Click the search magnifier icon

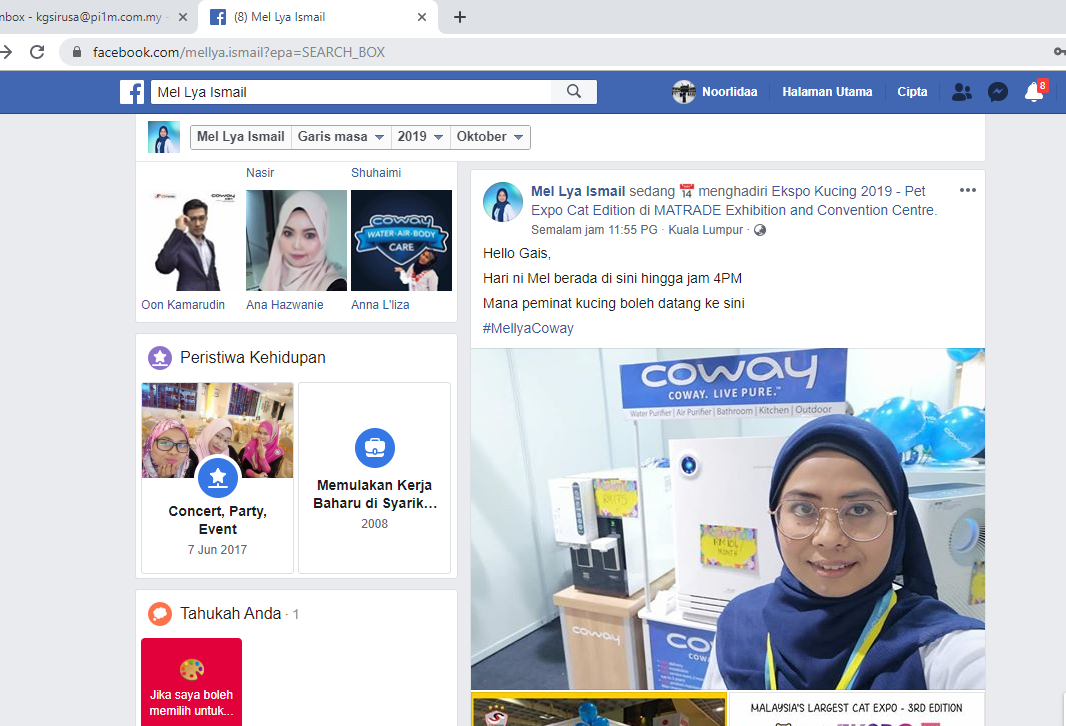pyautogui.click(x=574, y=91)
